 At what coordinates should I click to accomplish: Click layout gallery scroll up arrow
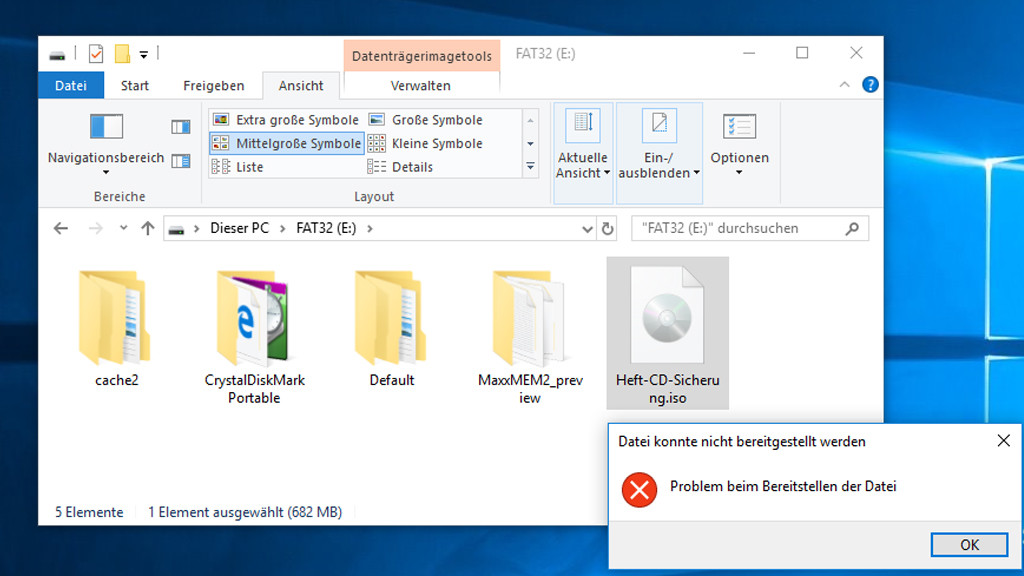coord(530,121)
